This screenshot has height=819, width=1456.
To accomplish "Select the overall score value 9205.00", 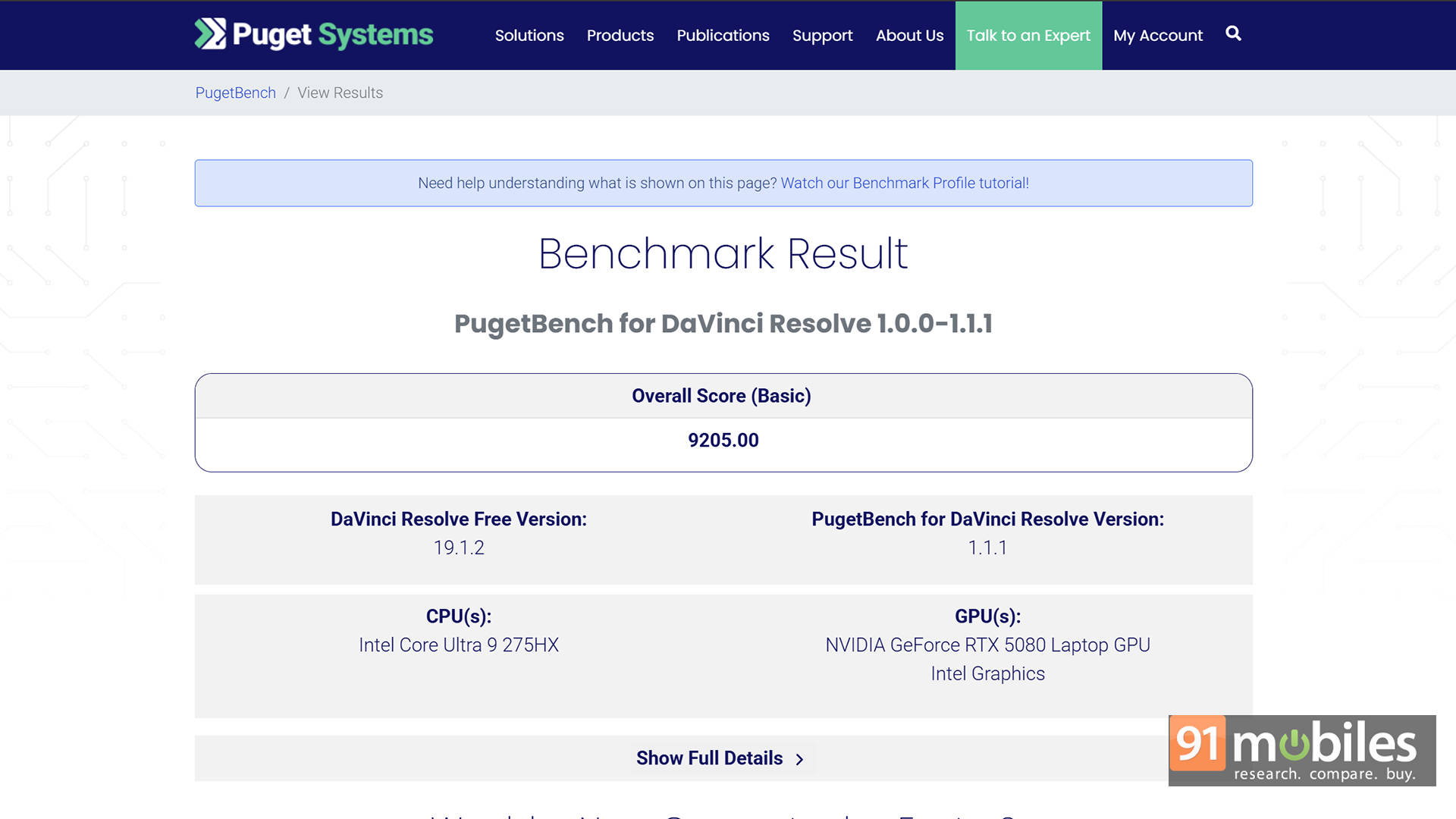I will pyautogui.click(x=723, y=440).
